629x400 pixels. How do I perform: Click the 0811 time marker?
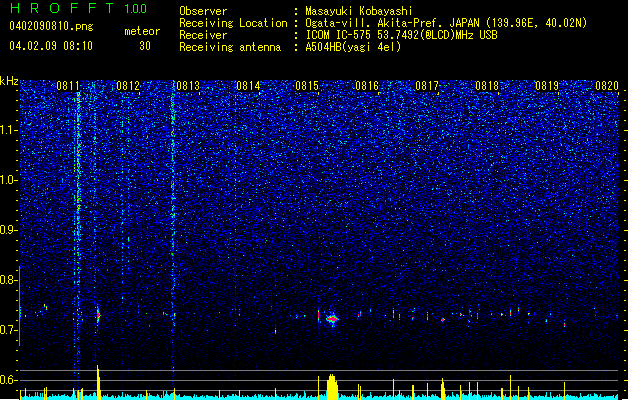pyautogui.click(x=68, y=86)
